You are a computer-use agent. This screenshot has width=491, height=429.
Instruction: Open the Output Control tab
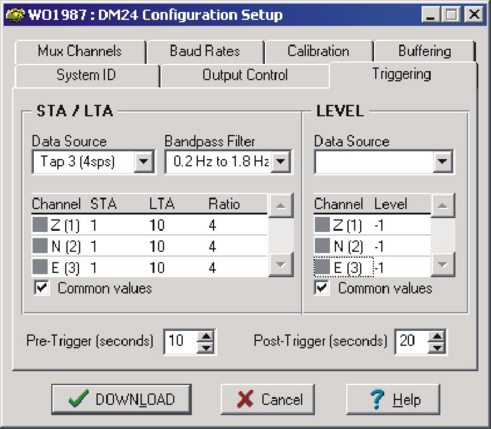click(245, 75)
